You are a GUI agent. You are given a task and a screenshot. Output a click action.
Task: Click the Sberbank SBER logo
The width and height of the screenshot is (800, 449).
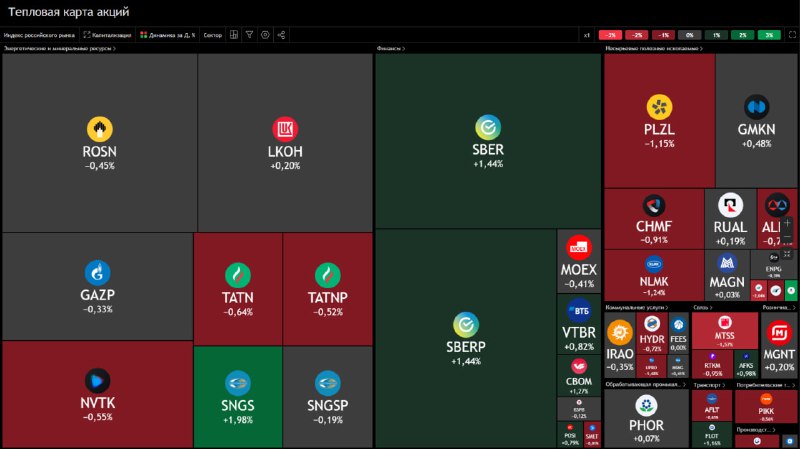tap(488, 128)
